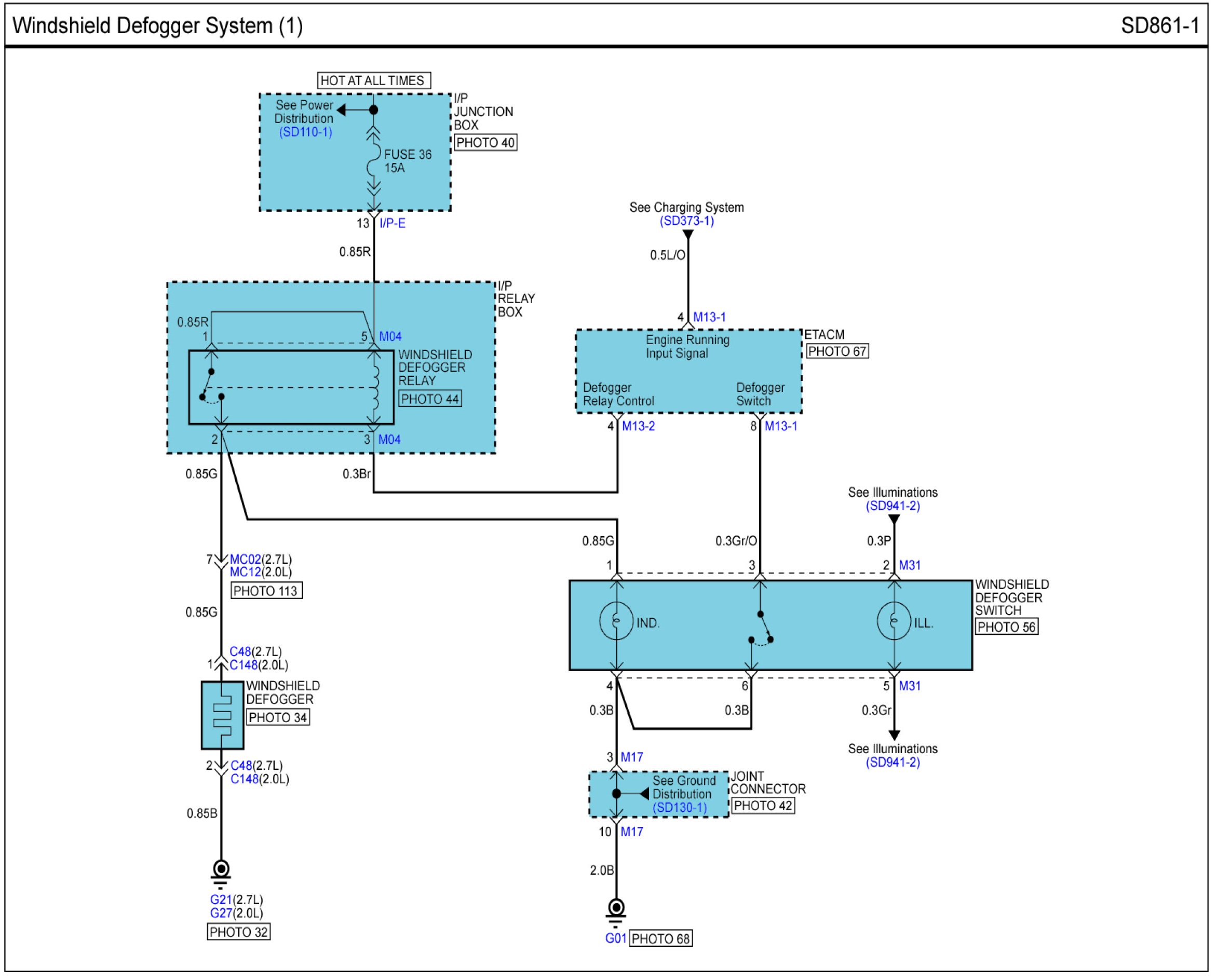Follow the SD130-1 Ground Distribution link
Screen dimensions: 1217x980
(x=680, y=808)
